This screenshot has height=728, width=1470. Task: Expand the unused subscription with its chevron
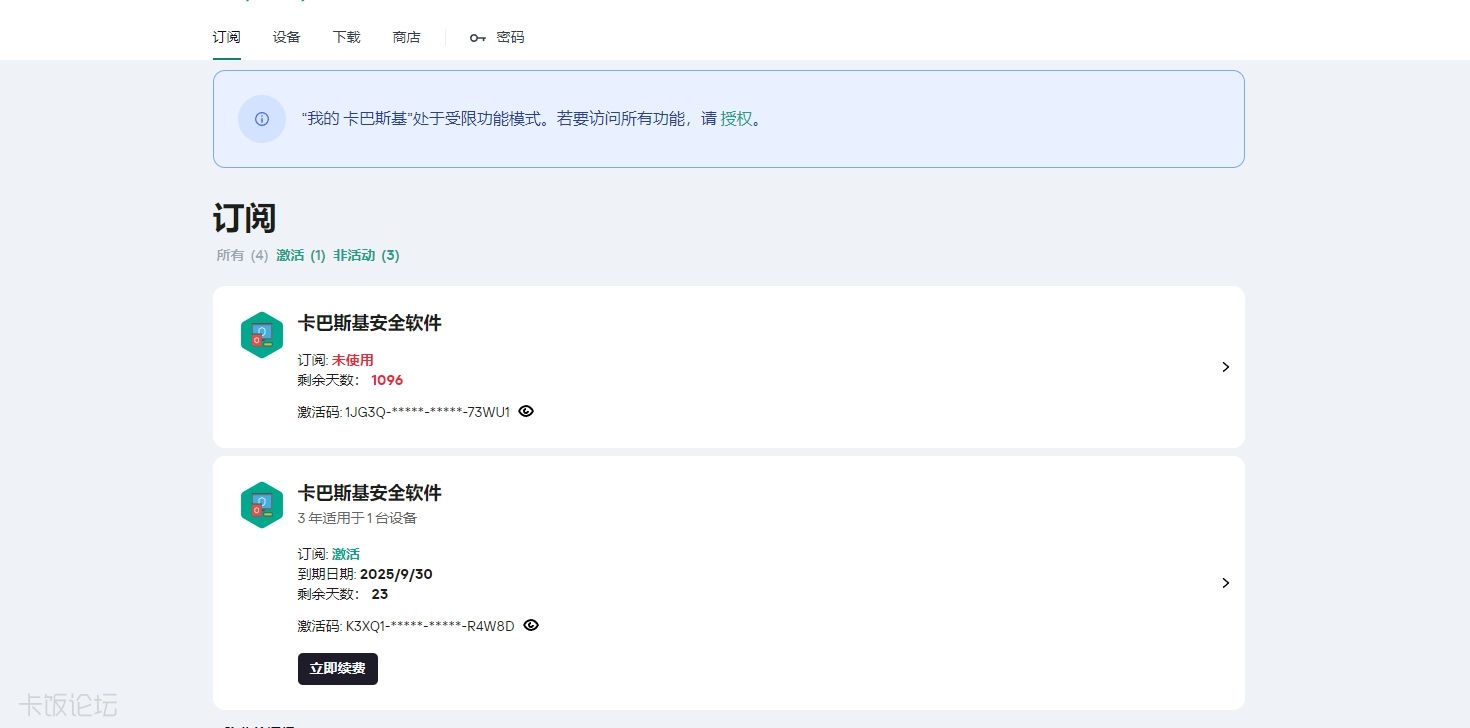(x=1225, y=367)
